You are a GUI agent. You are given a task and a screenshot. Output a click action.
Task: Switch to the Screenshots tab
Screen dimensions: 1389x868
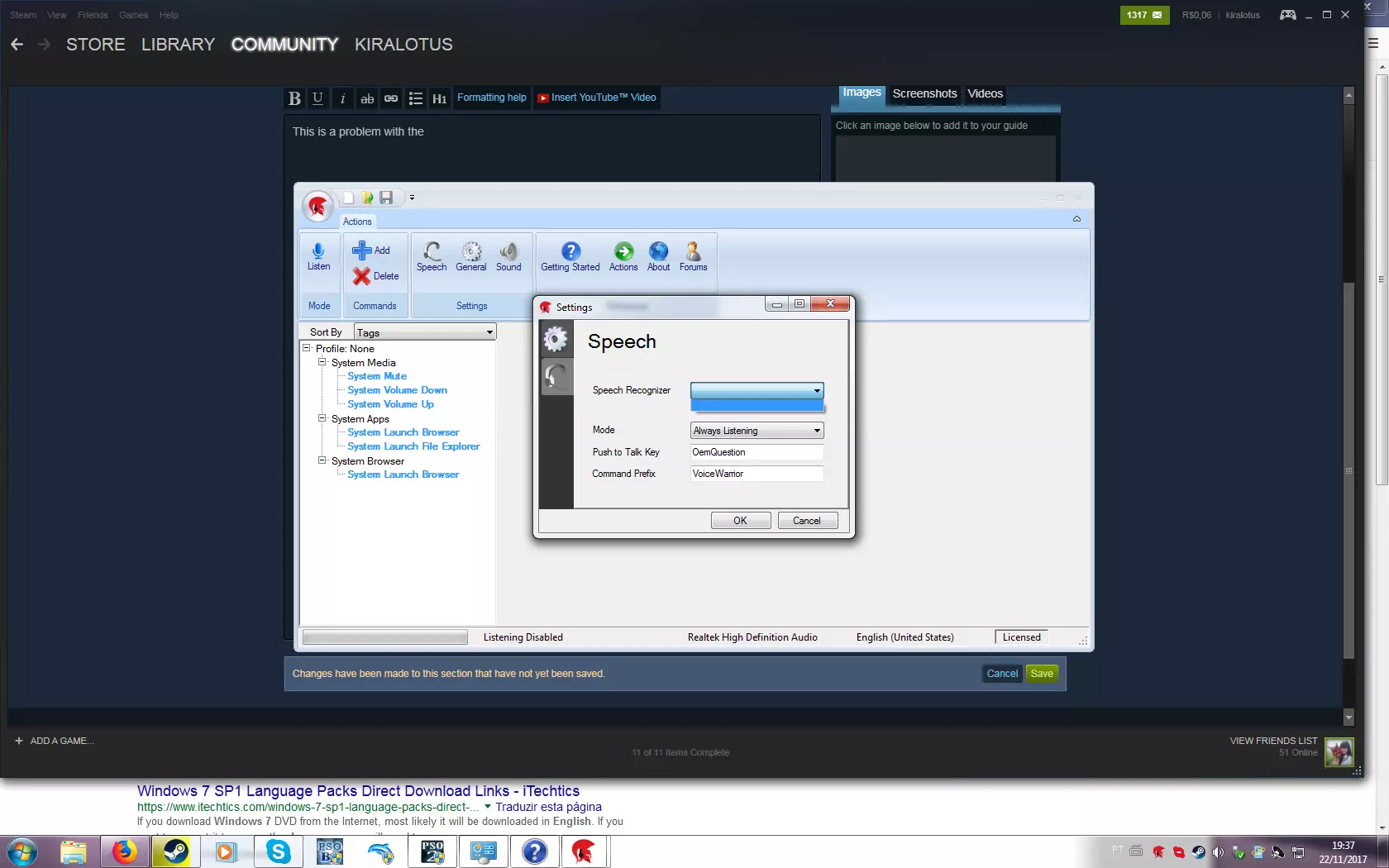click(x=924, y=93)
